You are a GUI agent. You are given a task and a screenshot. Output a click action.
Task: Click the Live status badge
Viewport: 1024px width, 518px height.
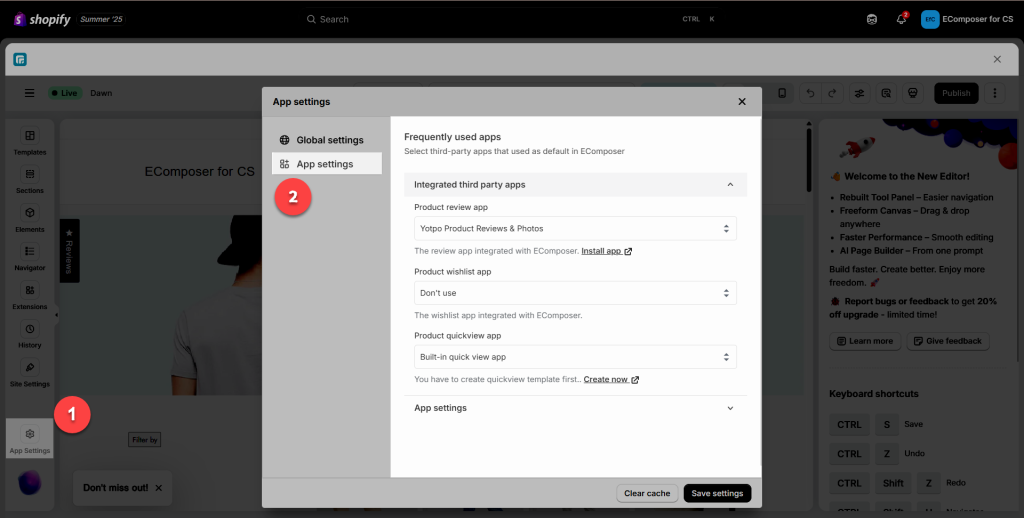[x=65, y=93]
